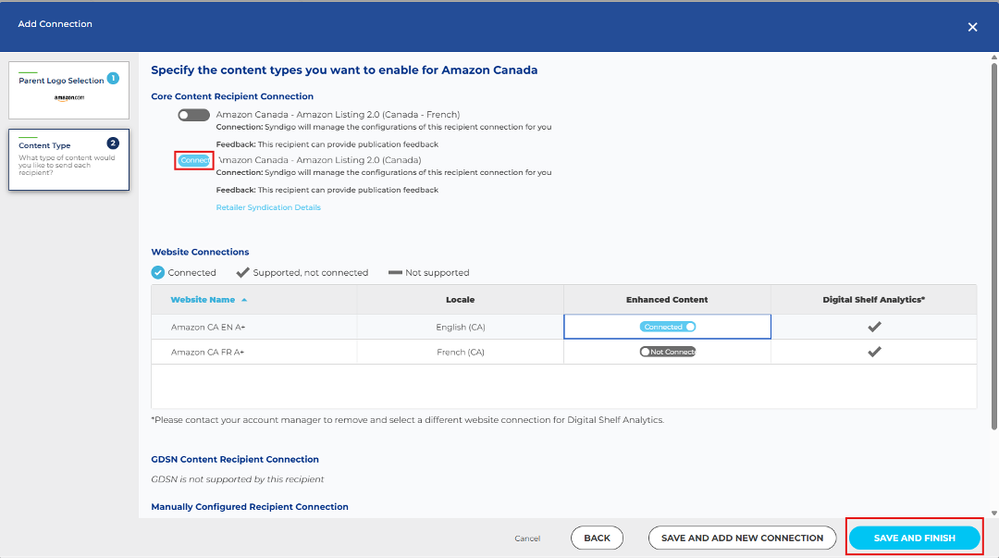Click SAVE AND ADD NEW CONNECTION
The width and height of the screenshot is (999, 559).
tap(742, 538)
